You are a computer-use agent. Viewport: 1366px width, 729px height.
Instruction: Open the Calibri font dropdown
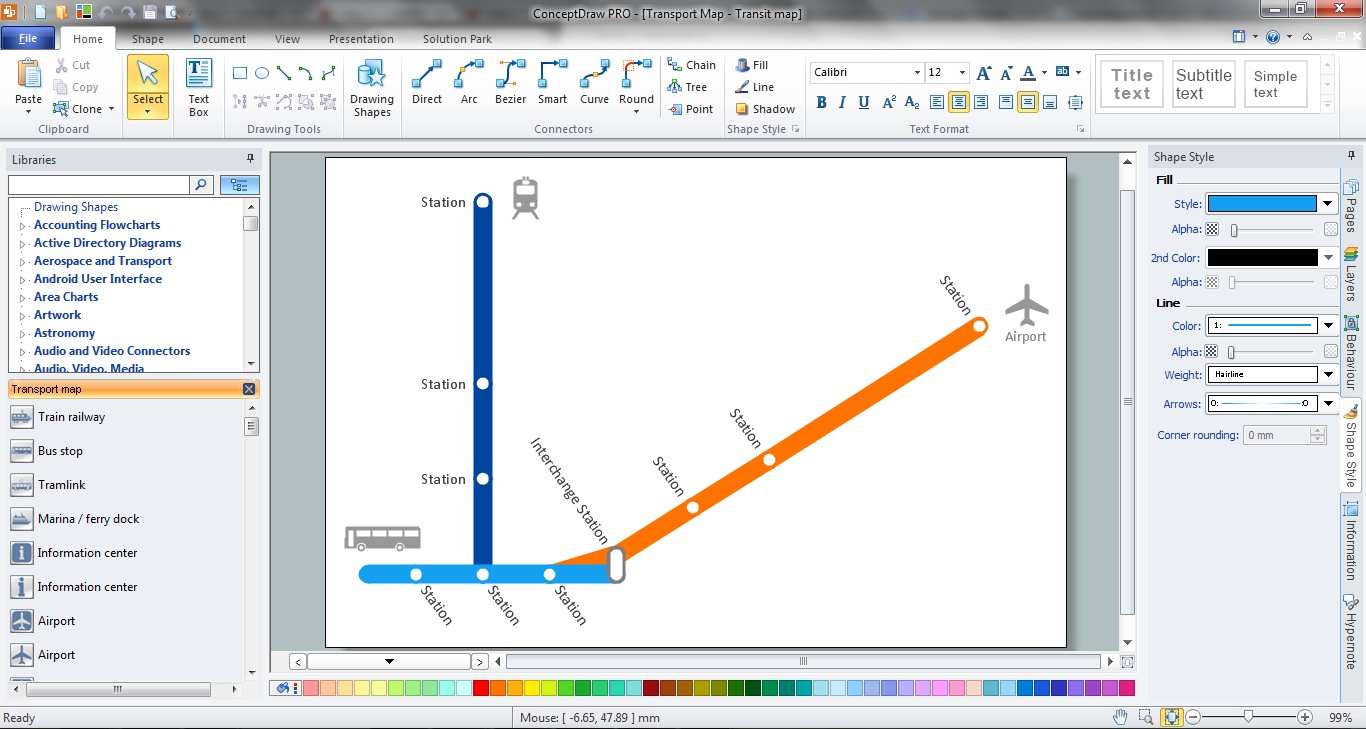[918, 72]
